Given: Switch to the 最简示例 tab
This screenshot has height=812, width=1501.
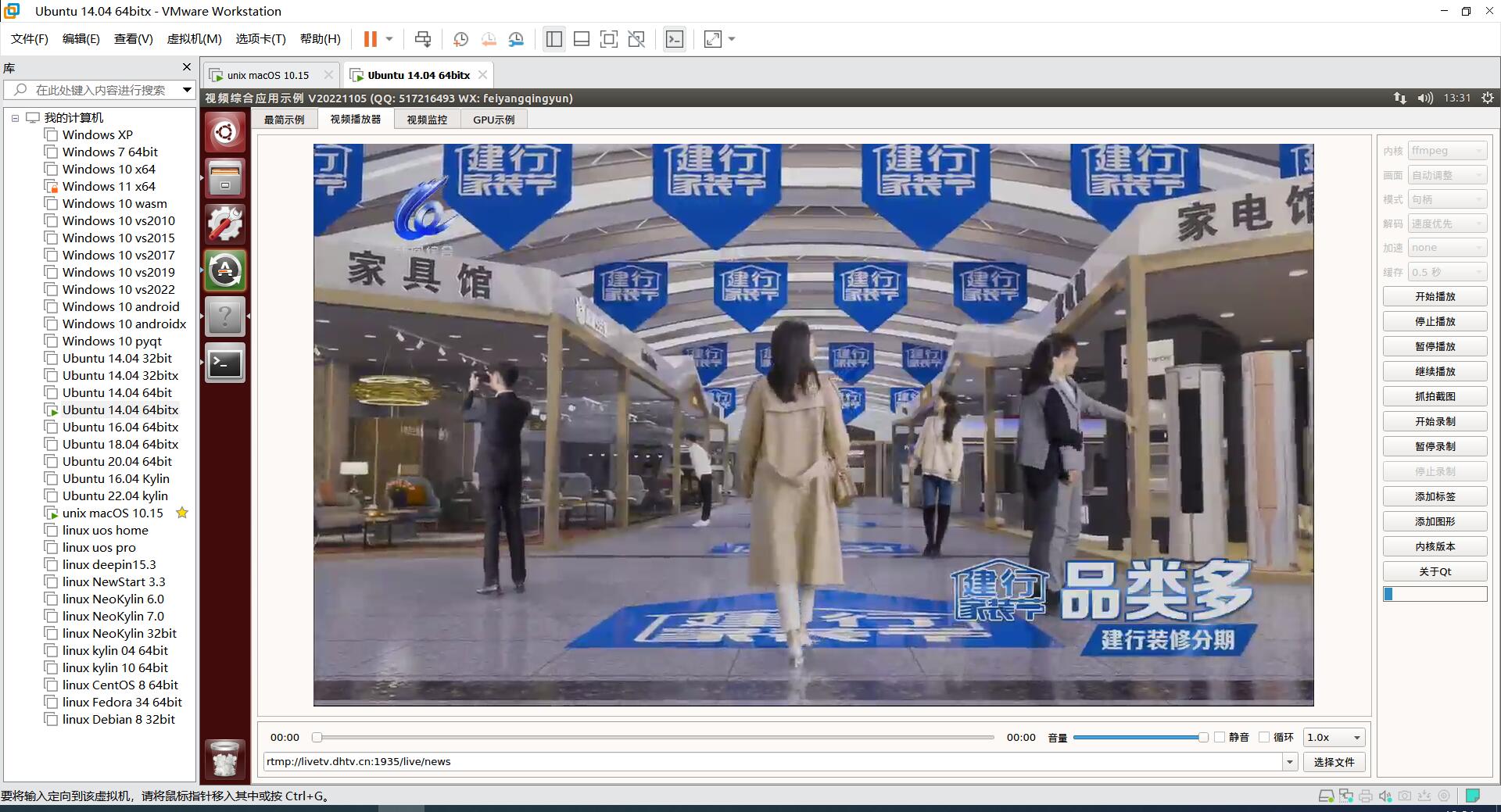Looking at the screenshot, I should coord(284,120).
